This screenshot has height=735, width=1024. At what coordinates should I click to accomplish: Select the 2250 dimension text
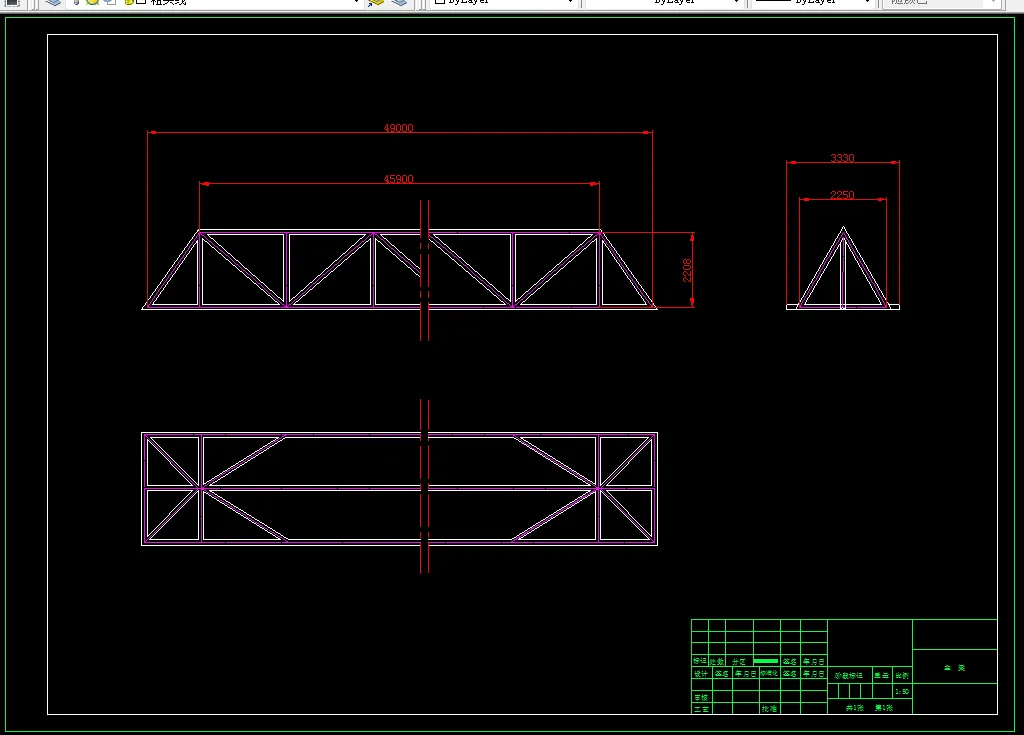[x=842, y=195]
